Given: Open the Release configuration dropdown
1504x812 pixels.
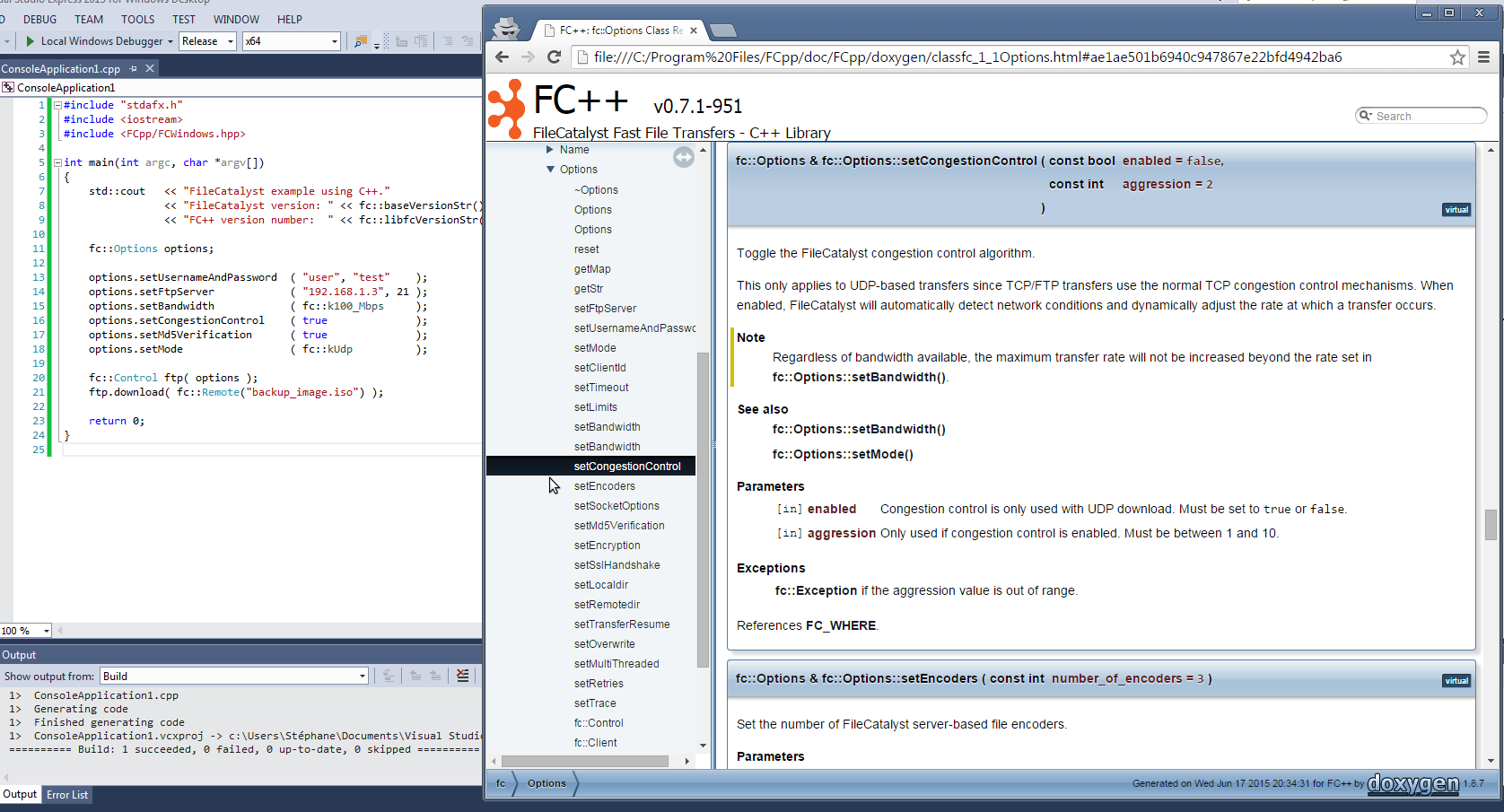Looking at the screenshot, I should (230, 41).
